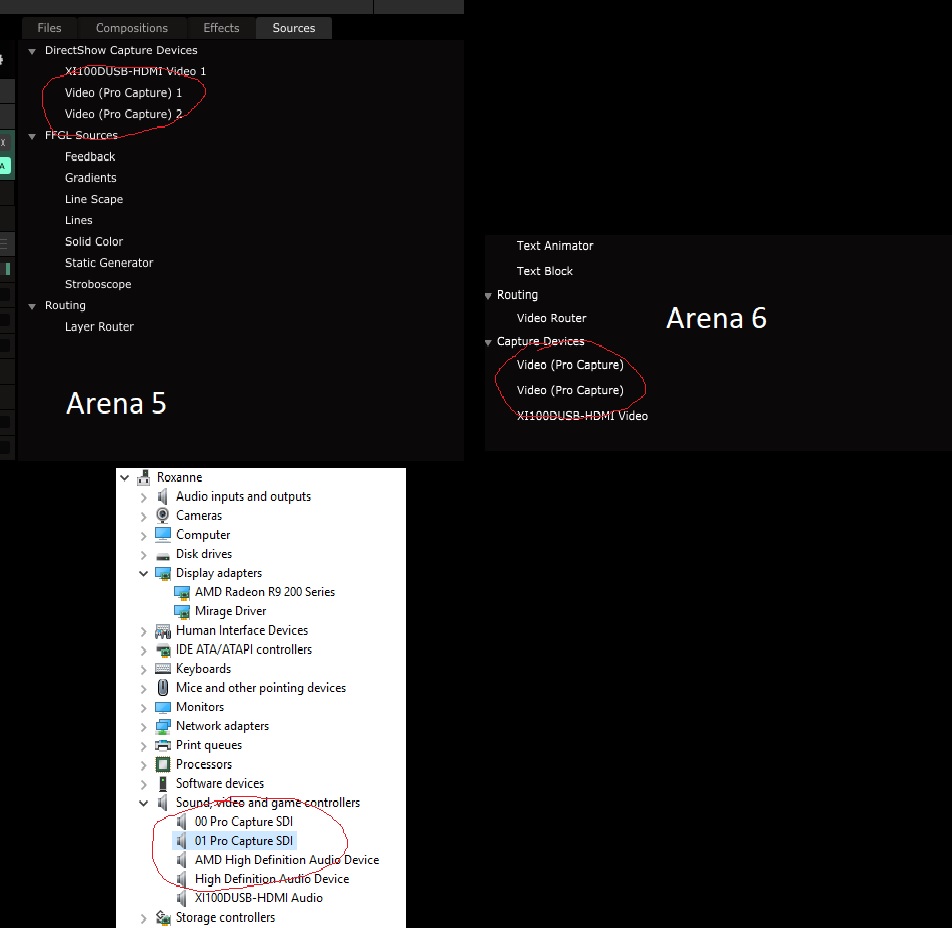Switch to the Effects tab
Image resolution: width=952 pixels, height=928 pixels.
point(221,28)
